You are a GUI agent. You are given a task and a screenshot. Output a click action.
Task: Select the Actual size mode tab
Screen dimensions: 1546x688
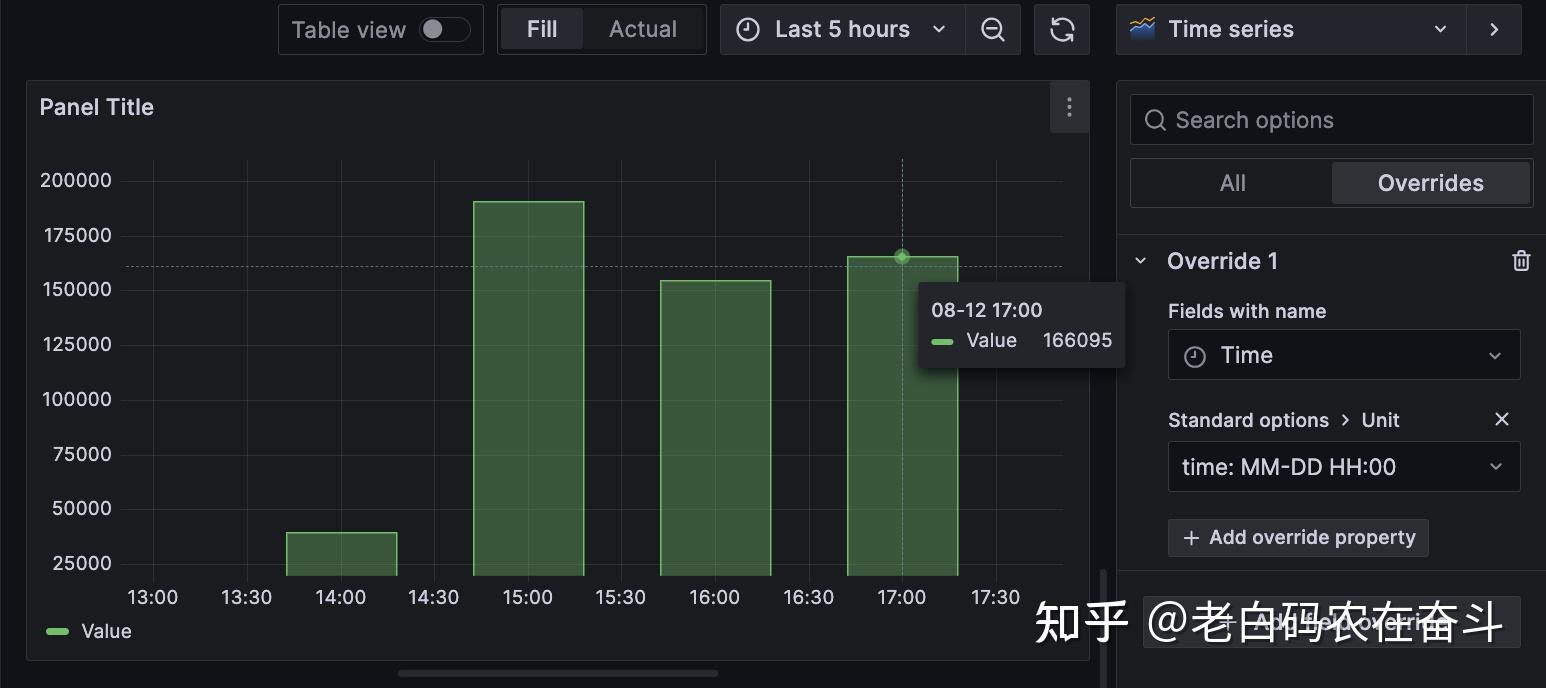[x=642, y=29]
